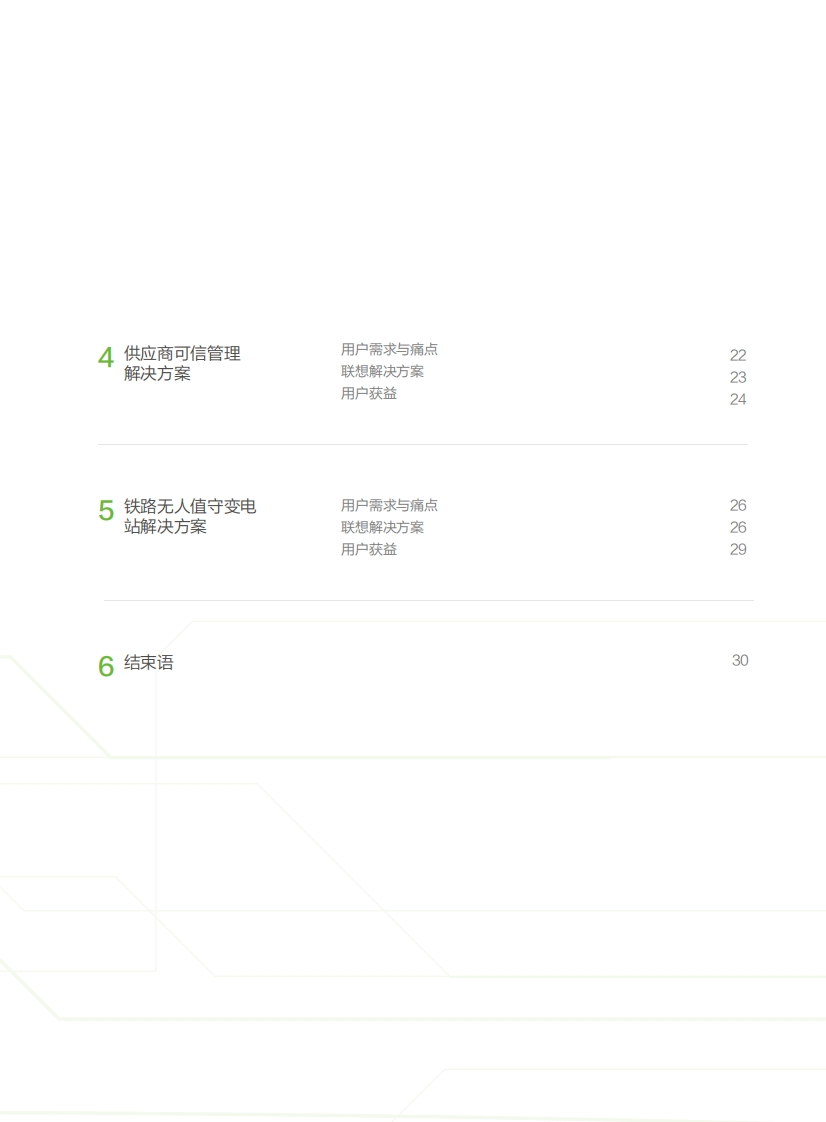Open the 供应商可信管理解决方案 section heading
Image resolution: width=826 pixels, height=1122 pixels.
tap(182, 364)
